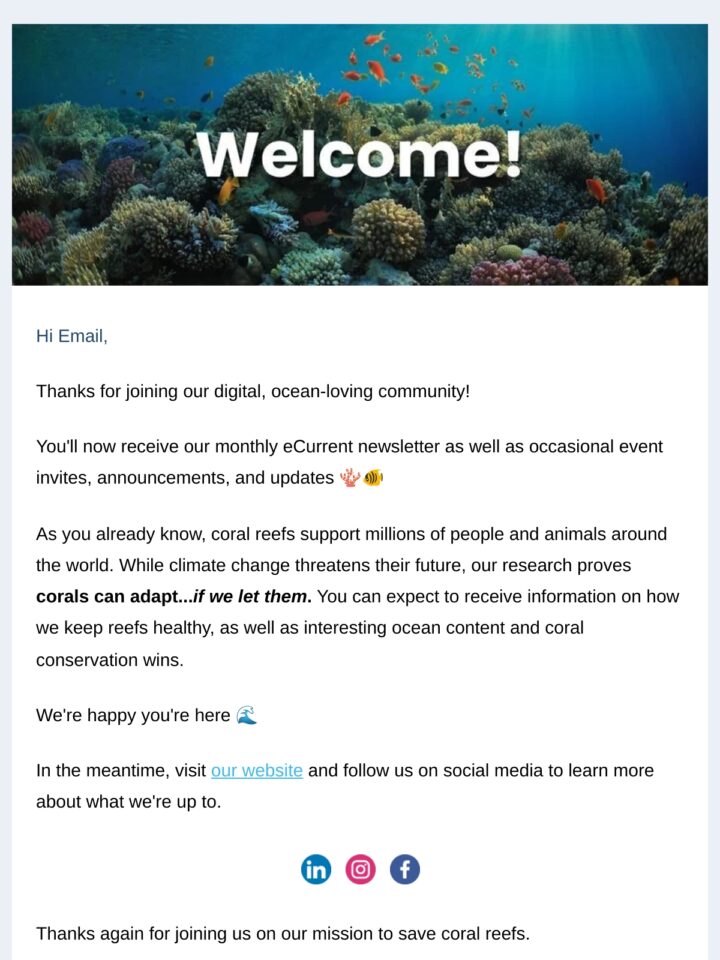Open the Instagram social icon
Screen dimensions: 720x960
click(x=361, y=869)
